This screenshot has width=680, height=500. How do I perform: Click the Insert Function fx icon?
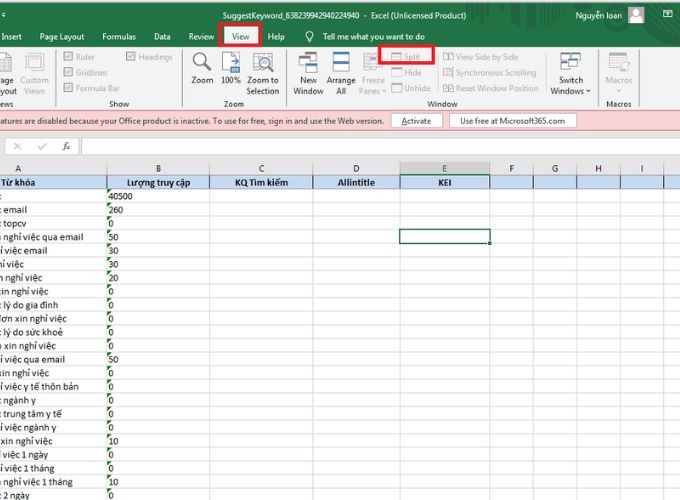(66, 146)
